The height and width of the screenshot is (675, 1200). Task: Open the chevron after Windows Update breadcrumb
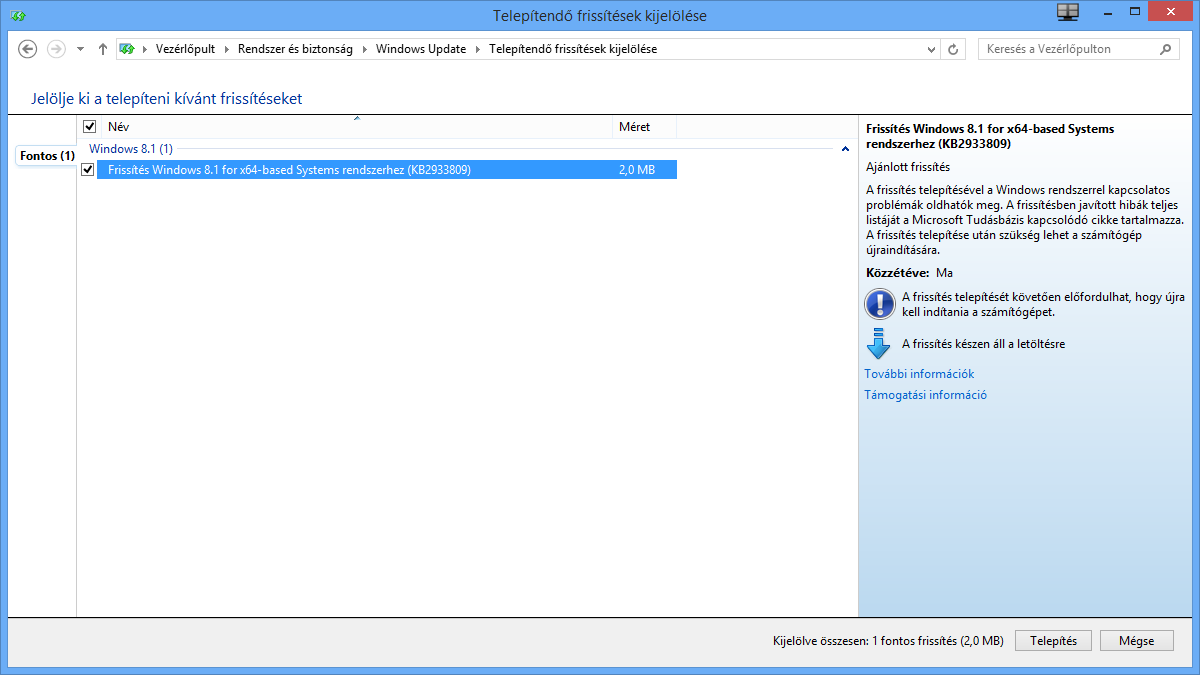click(x=478, y=49)
